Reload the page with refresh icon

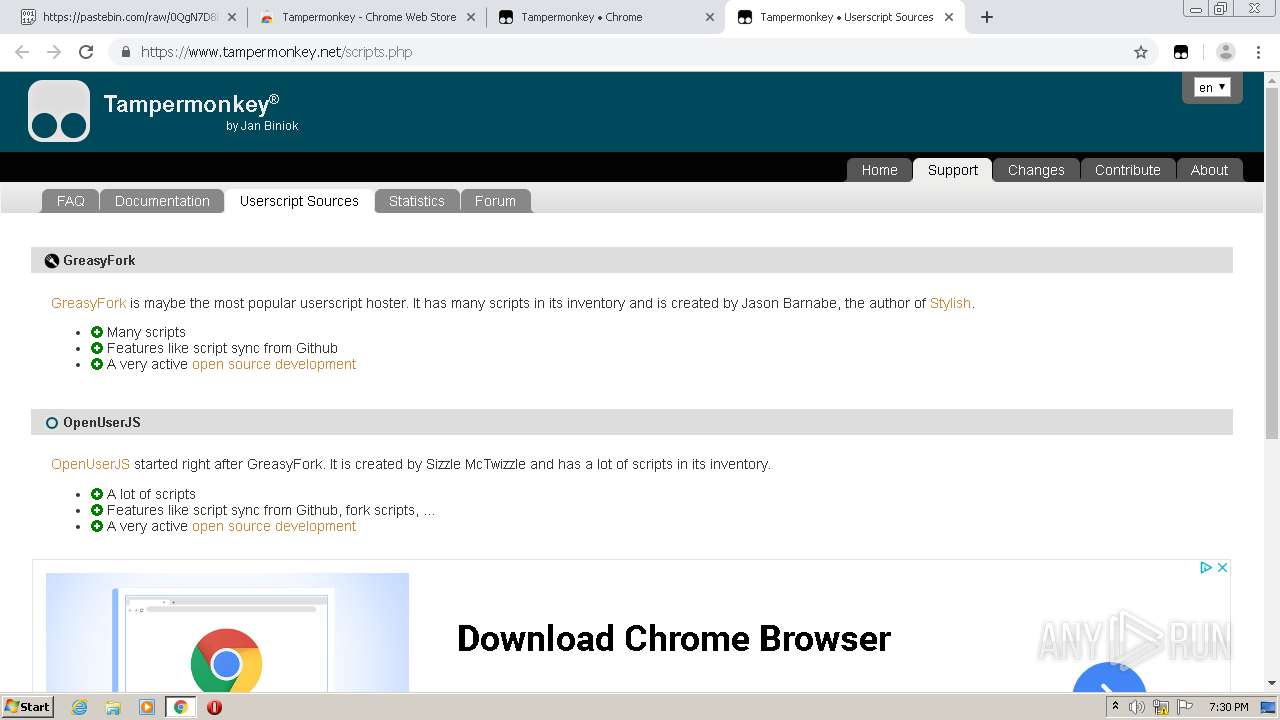tap(86, 52)
